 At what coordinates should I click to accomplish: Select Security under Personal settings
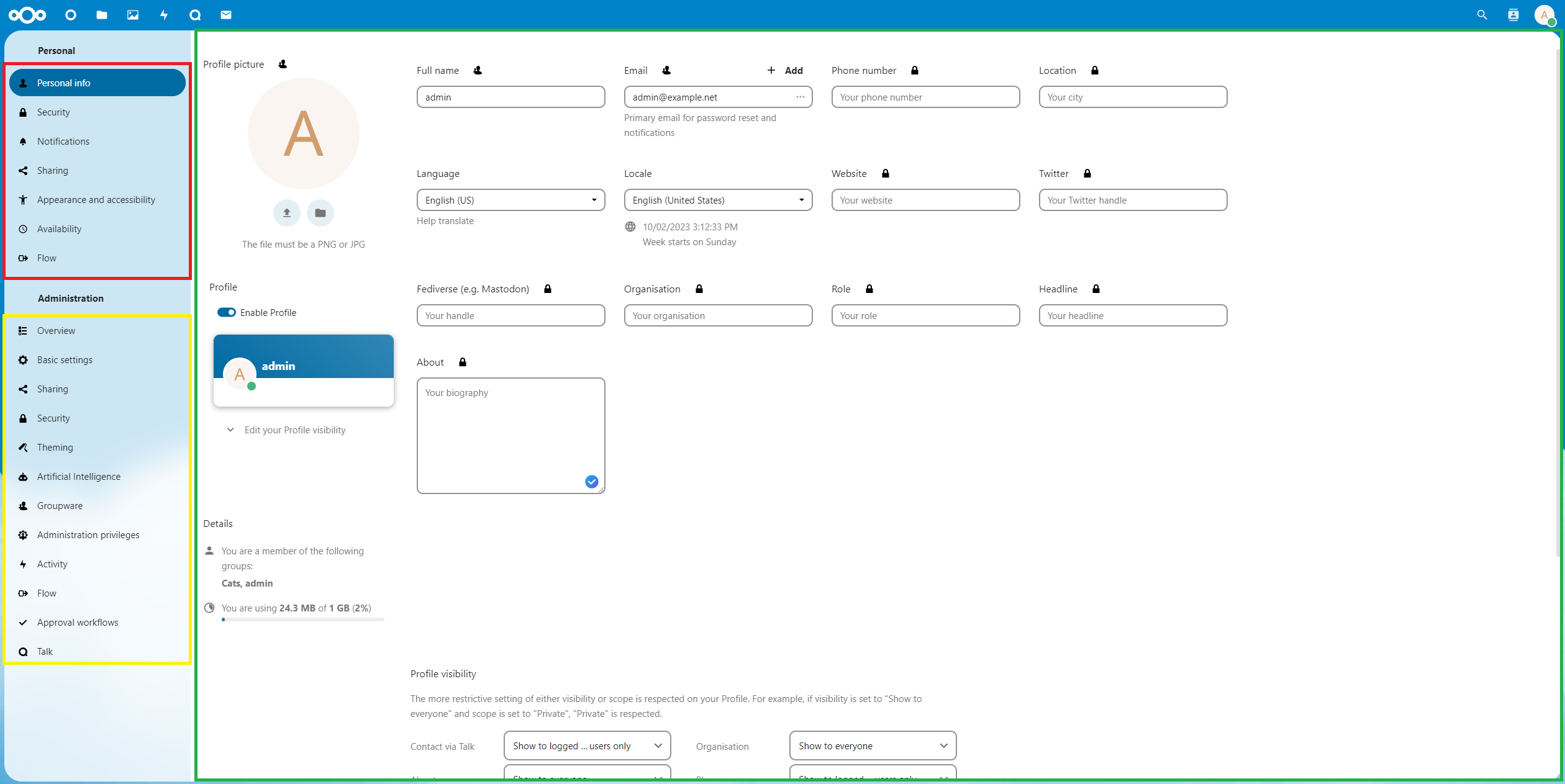click(53, 112)
